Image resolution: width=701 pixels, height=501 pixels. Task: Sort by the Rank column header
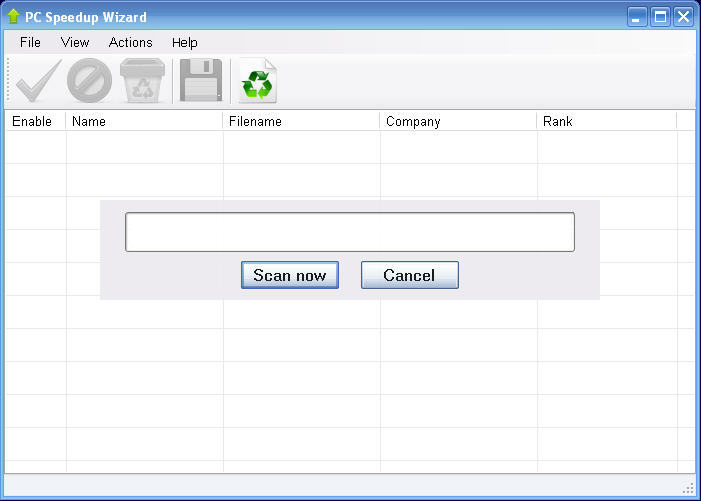click(607, 122)
